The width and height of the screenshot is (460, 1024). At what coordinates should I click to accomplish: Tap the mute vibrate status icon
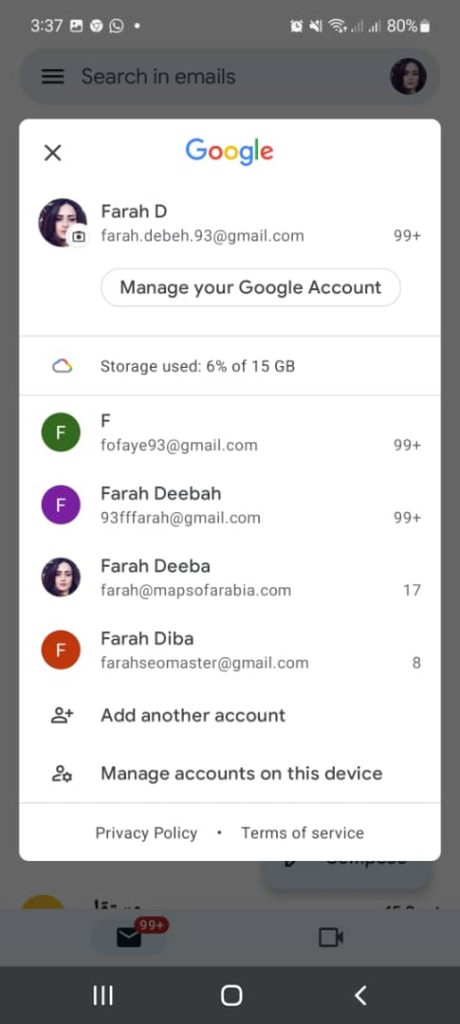(316, 26)
